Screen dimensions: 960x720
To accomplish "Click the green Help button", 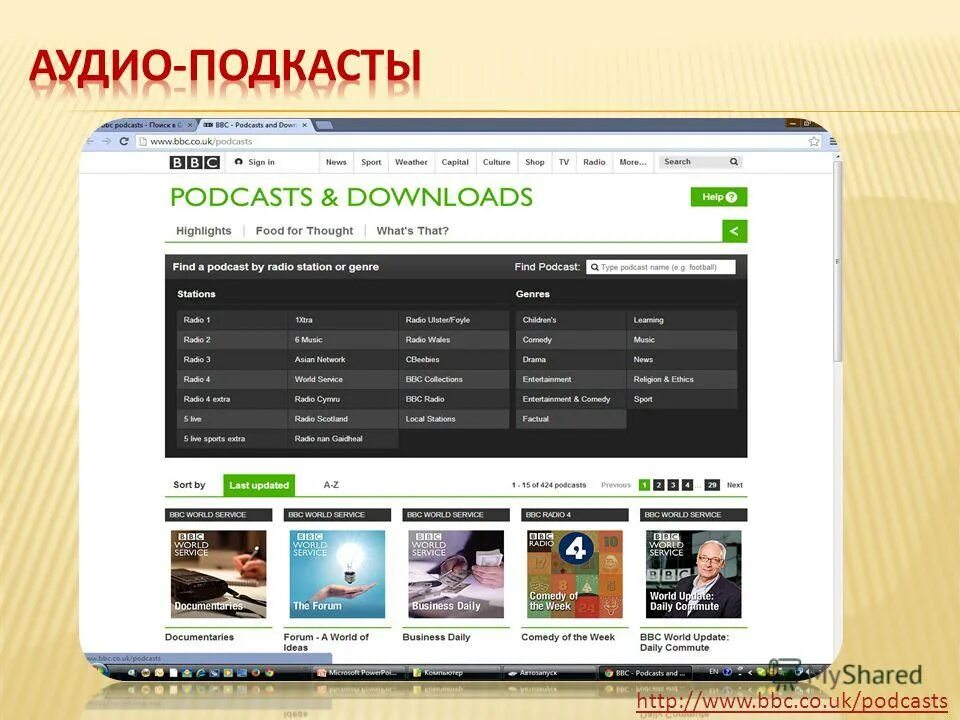I will point(719,197).
